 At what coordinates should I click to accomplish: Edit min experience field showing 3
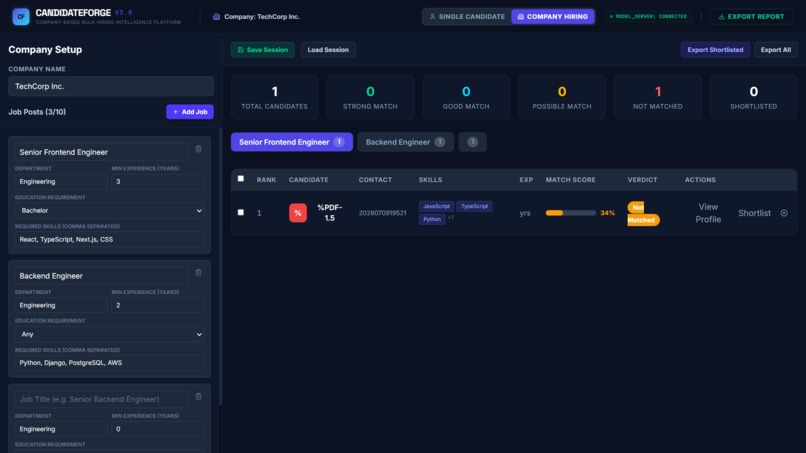tap(157, 182)
